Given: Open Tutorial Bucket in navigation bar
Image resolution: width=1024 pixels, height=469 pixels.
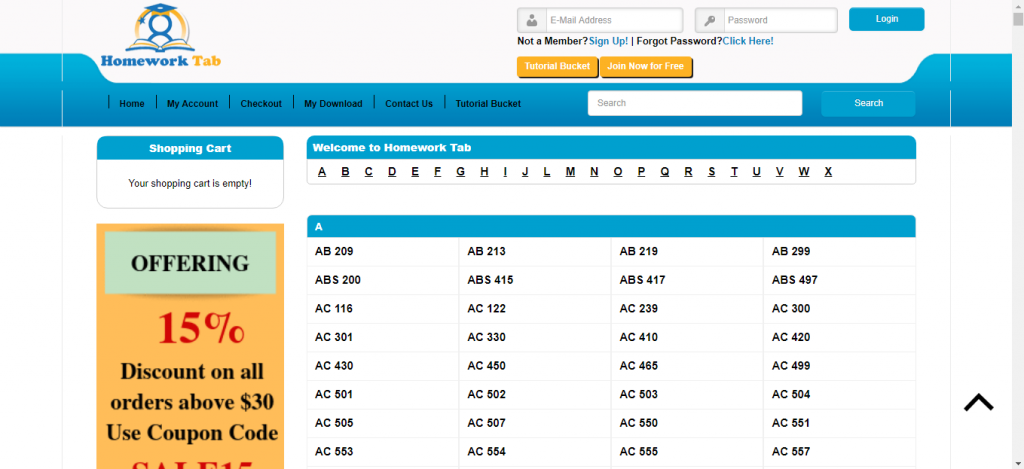Looking at the screenshot, I should 488,103.
